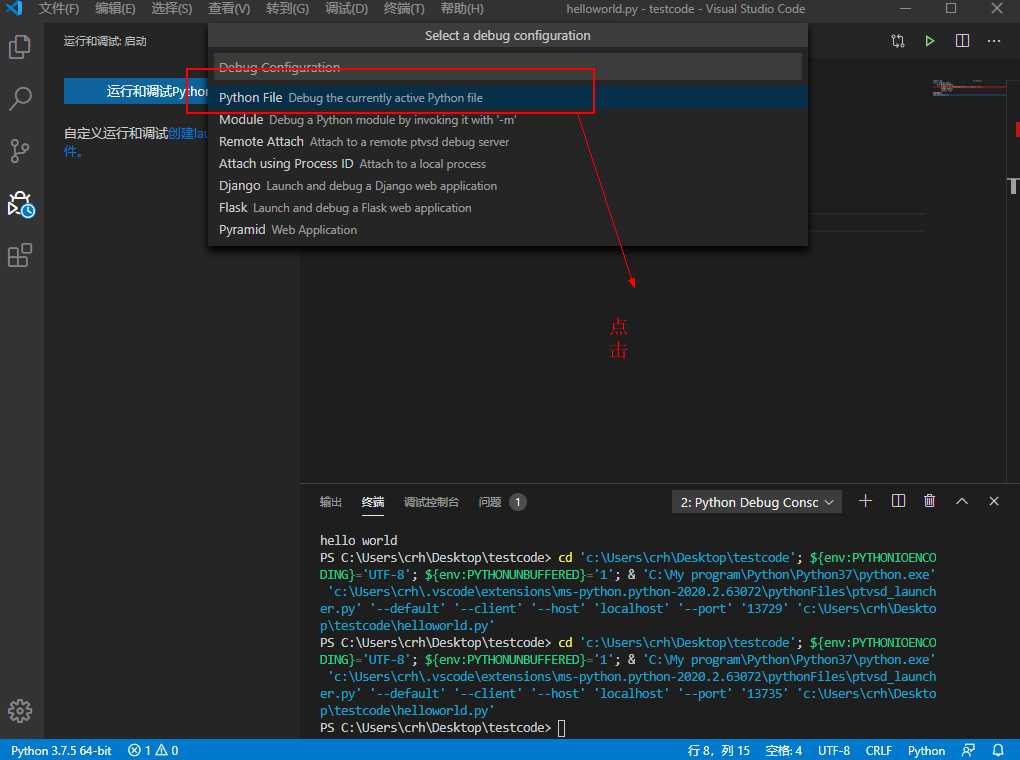The width and height of the screenshot is (1020, 760).
Task: Go to line via 行 8, 列 15
Action: [719, 750]
